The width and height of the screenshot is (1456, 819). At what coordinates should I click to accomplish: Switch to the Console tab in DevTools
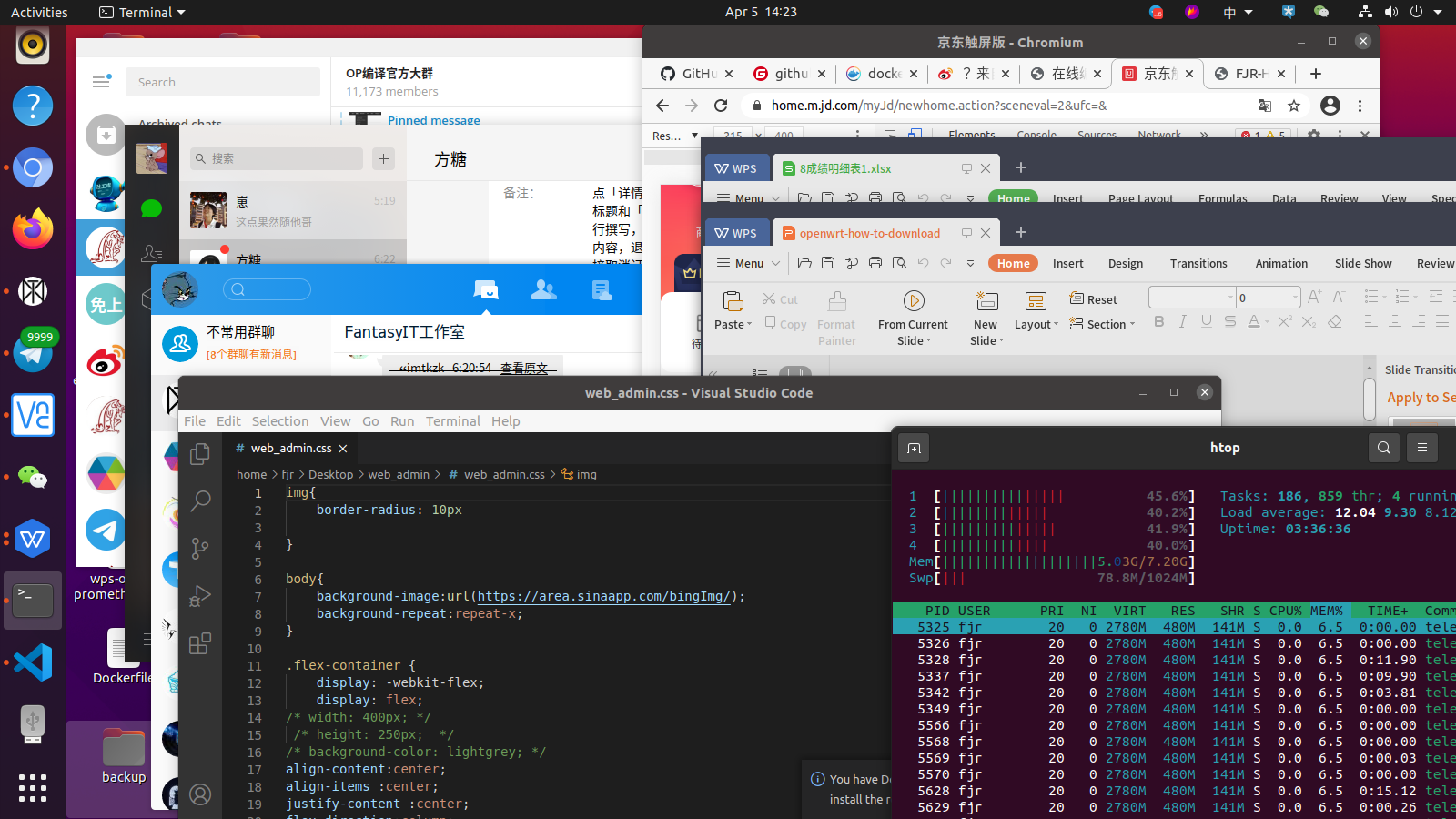[x=1036, y=134]
